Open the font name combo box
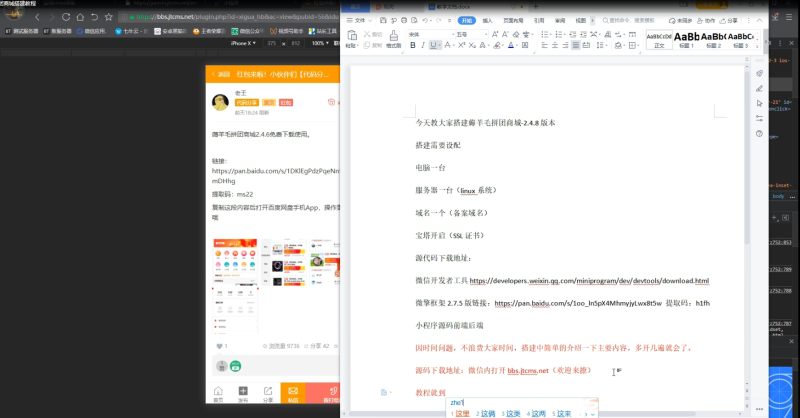The image size is (800, 418). point(431,34)
